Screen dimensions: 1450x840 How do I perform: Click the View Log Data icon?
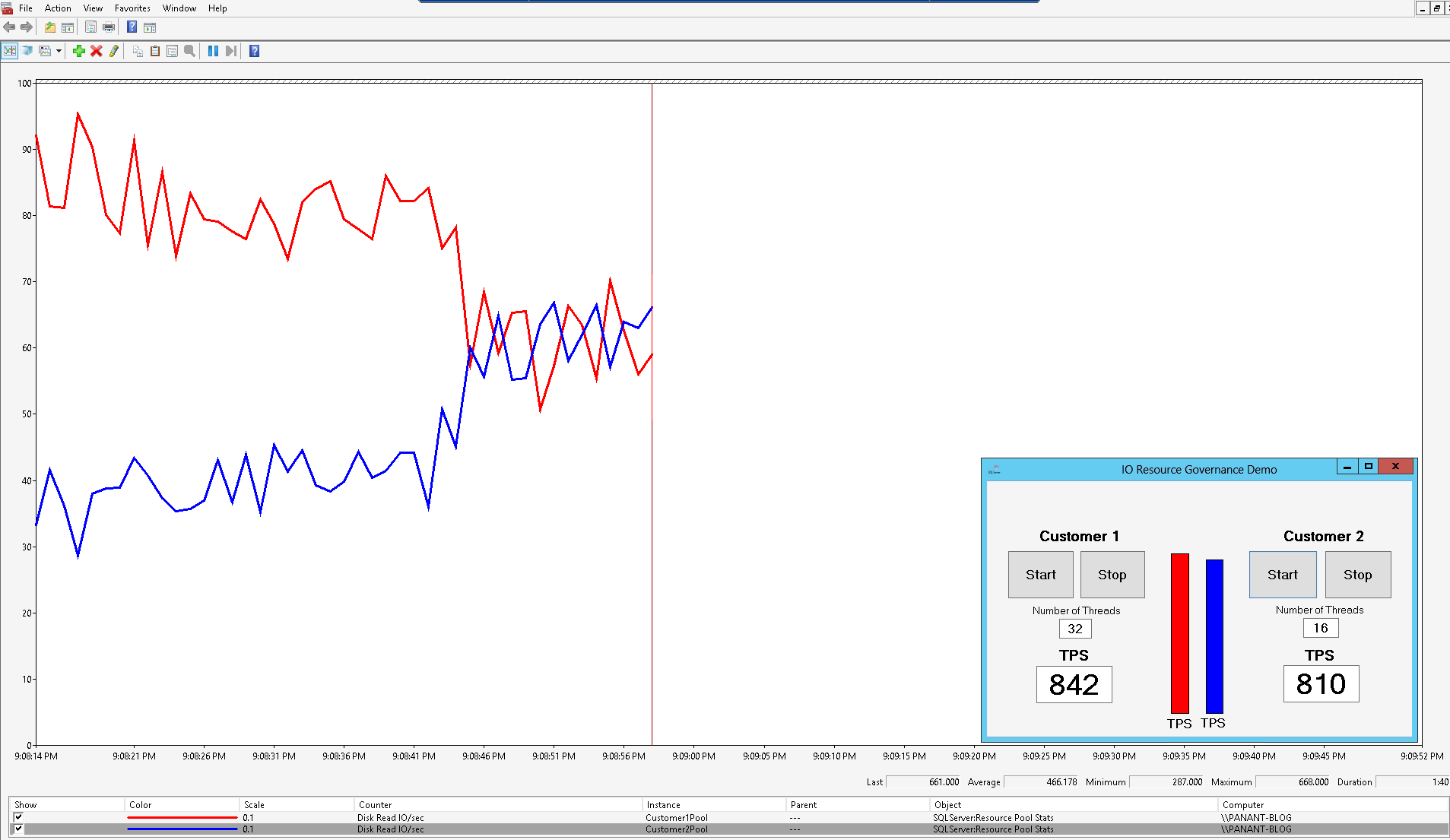click(27, 51)
